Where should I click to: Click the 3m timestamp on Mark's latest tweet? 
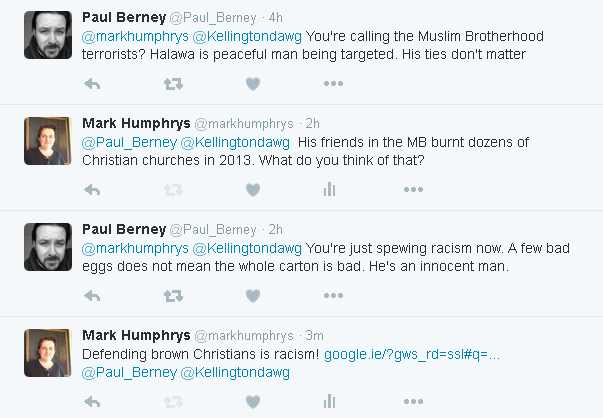click(312, 335)
